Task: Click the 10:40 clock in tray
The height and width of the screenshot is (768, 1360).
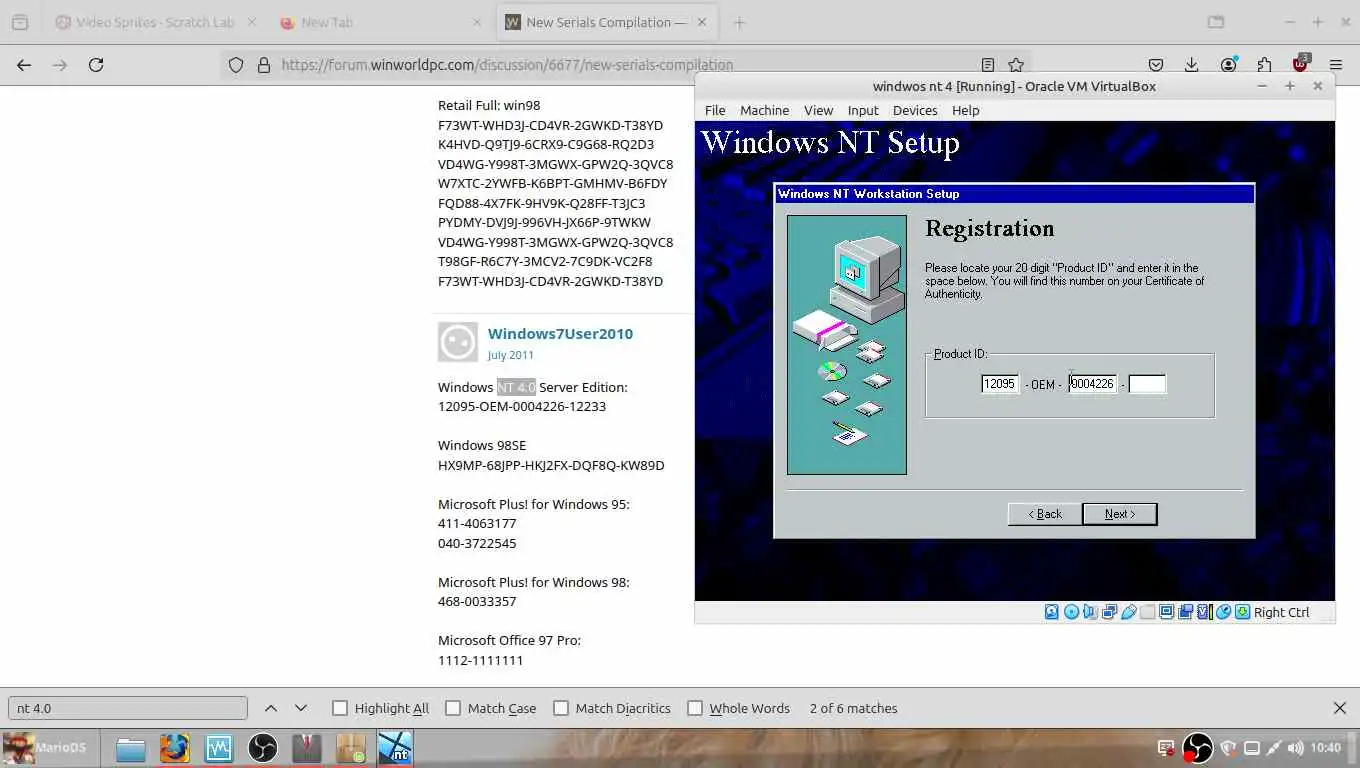Action: click(x=1325, y=747)
